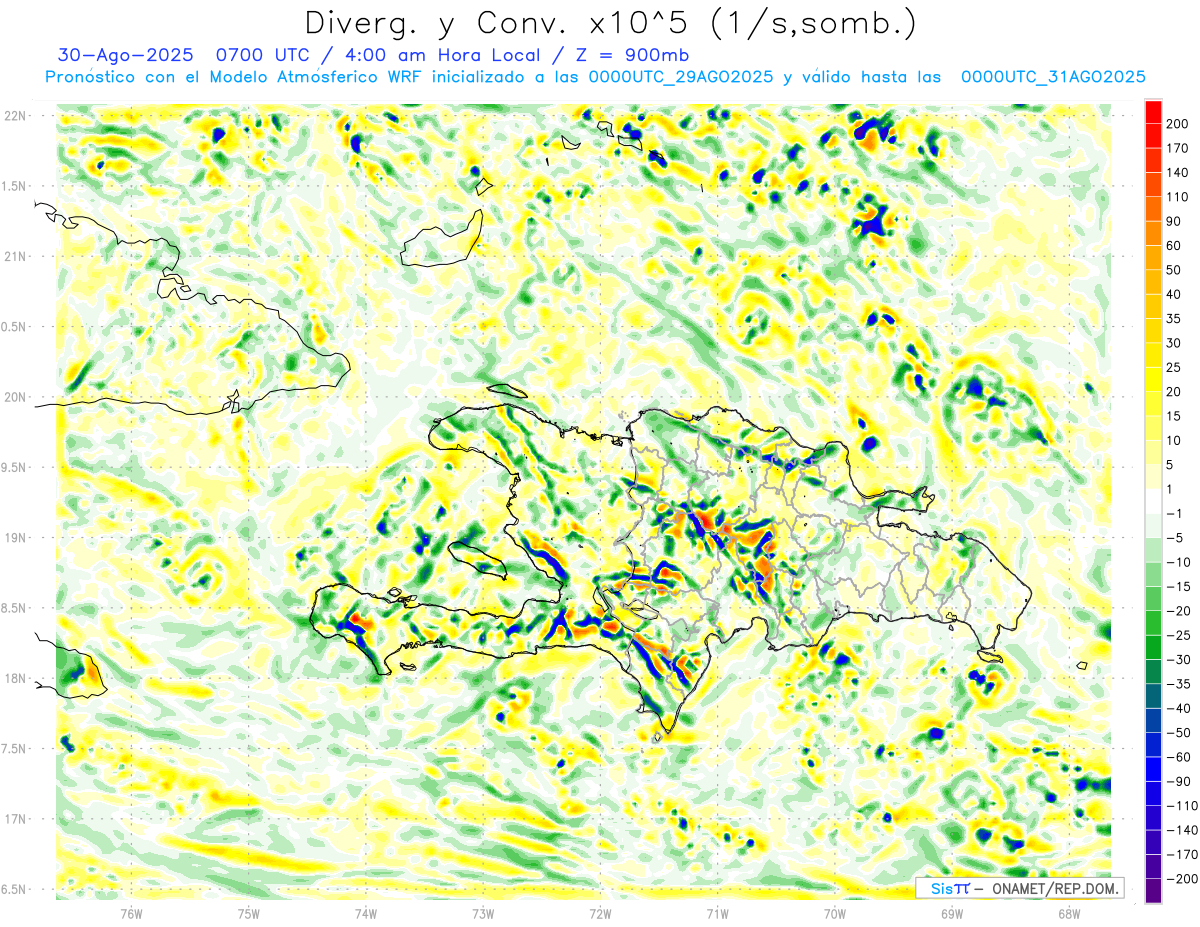Click the '-90' color scale label
This screenshot has width=1200, height=927.
click(1180, 782)
